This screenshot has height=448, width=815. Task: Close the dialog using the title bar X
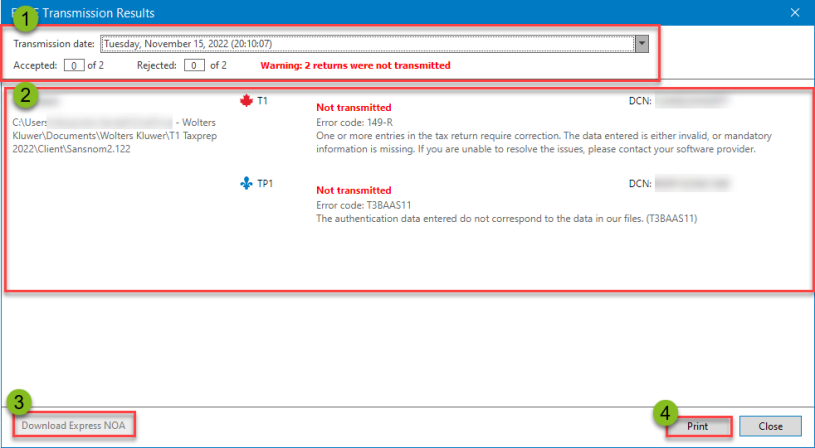point(795,13)
